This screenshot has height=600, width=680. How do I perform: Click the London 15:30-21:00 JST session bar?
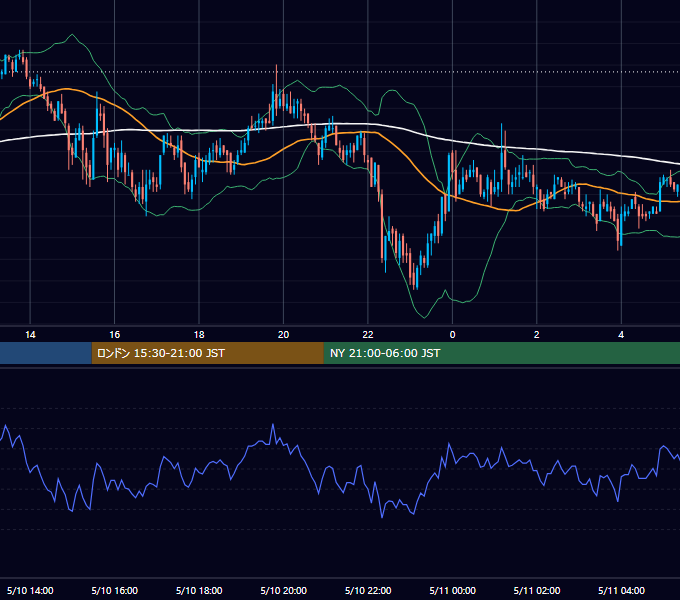(x=207, y=353)
